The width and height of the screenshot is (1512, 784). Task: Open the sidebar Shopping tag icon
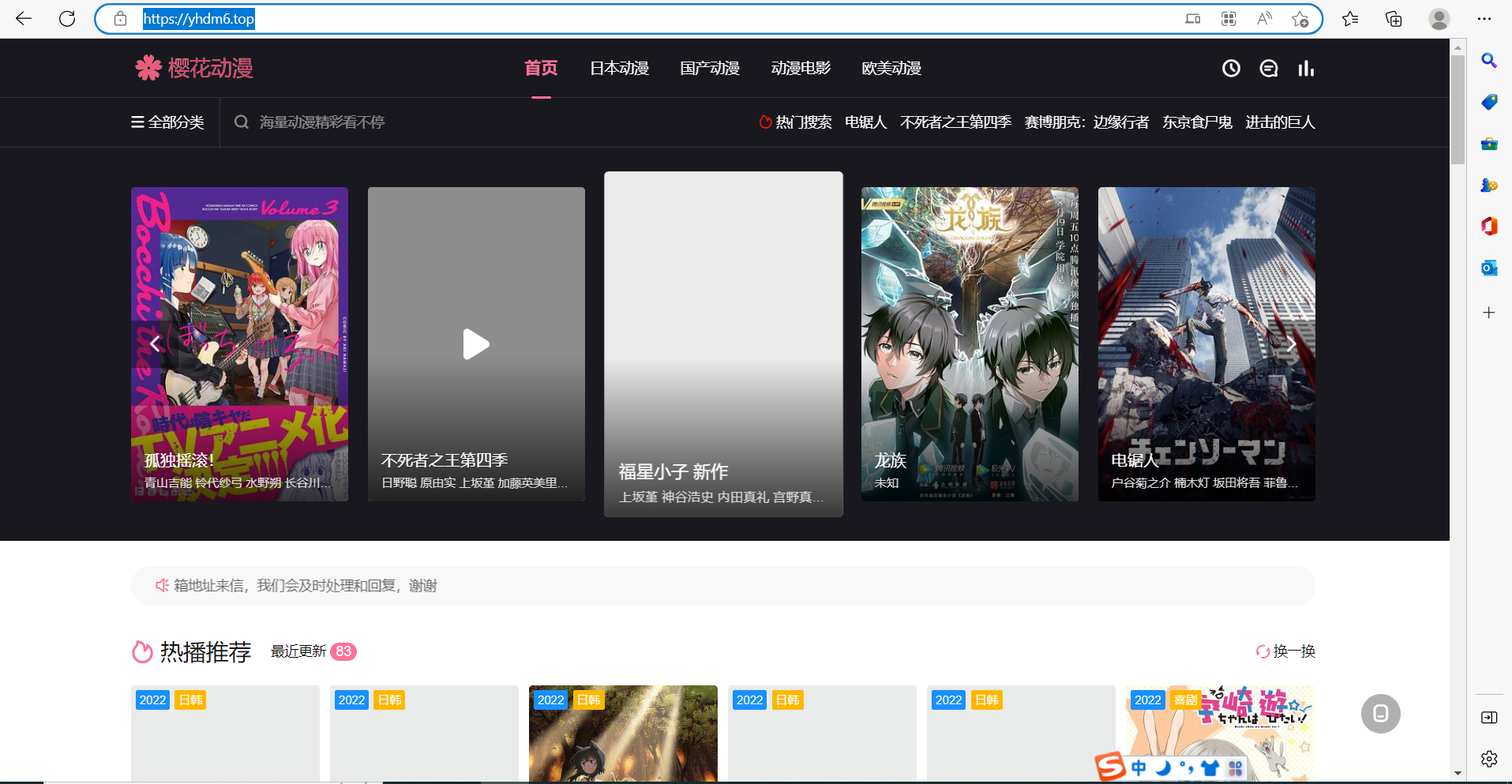pyautogui.click(x=1489, y=102)
